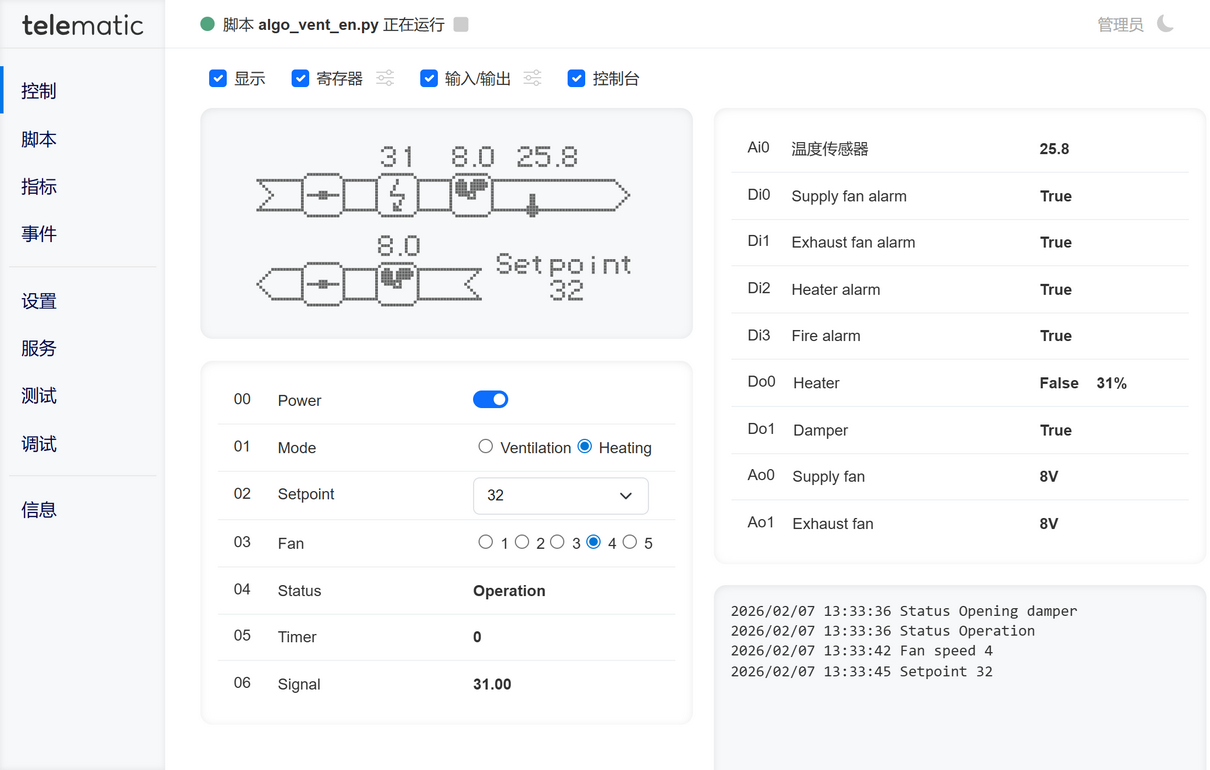Click the heater lightning icon in display
This screenshot has height=770, width=1210.
397,195
